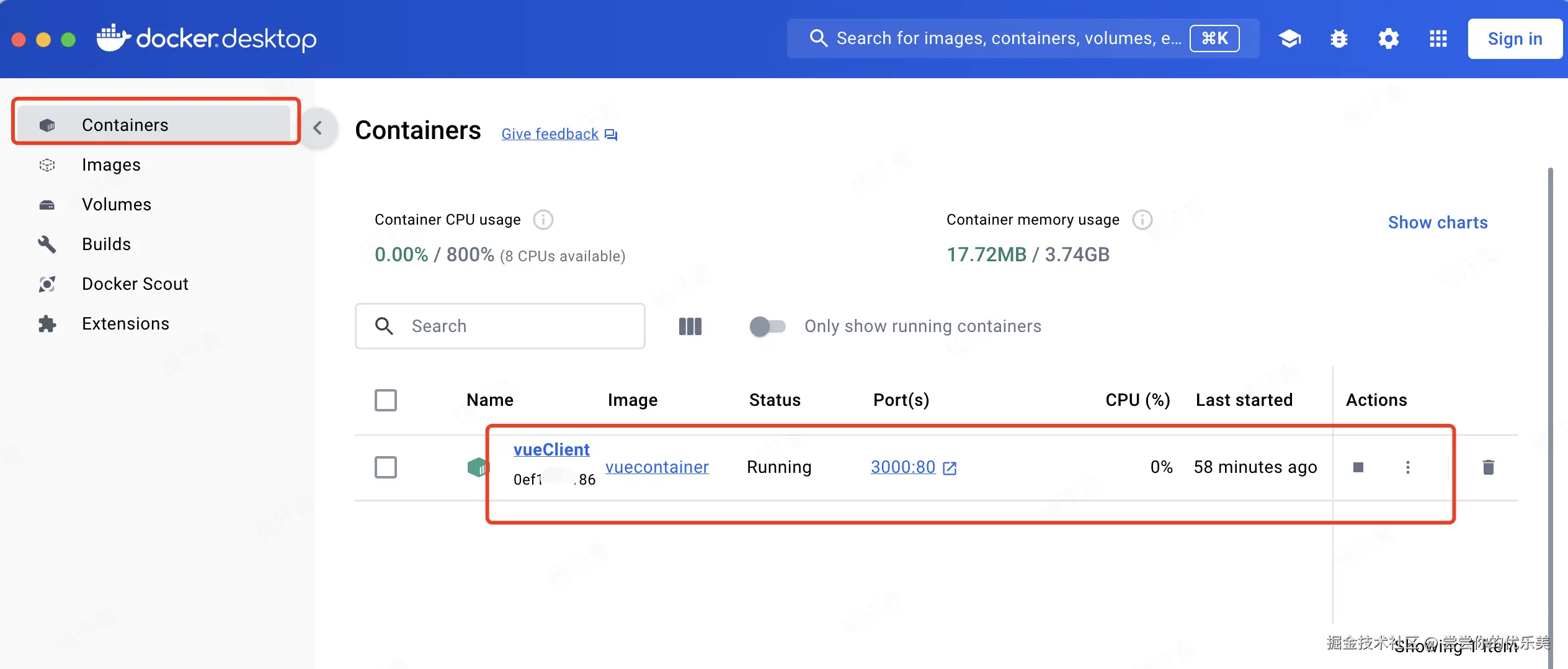Select the vueClient row checkbox
The width and height of the screenshot is (1568, 669).
[386, 467]
